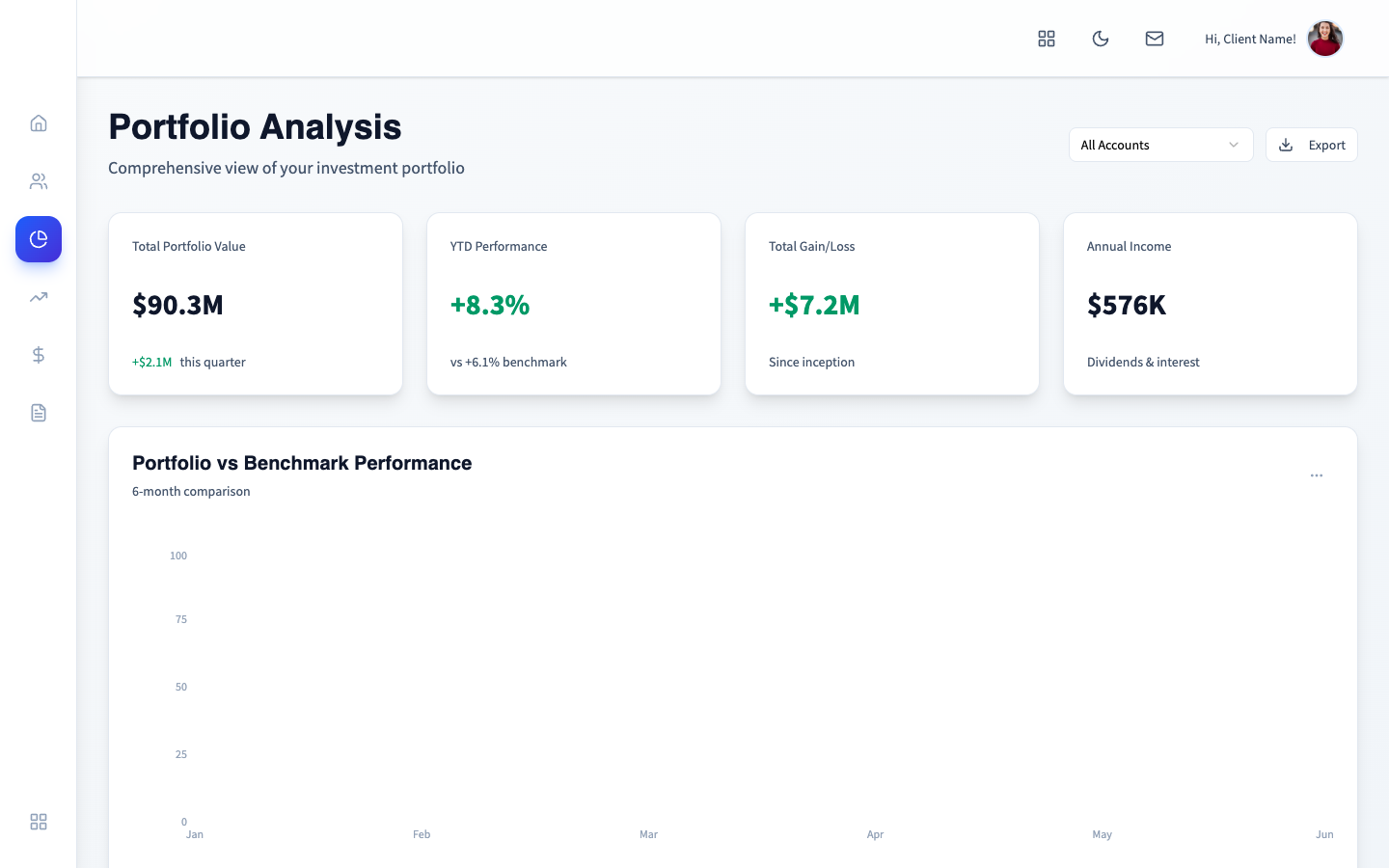
Task: Open the Home dashboard icon in sidebar
Action: (39, 123)
